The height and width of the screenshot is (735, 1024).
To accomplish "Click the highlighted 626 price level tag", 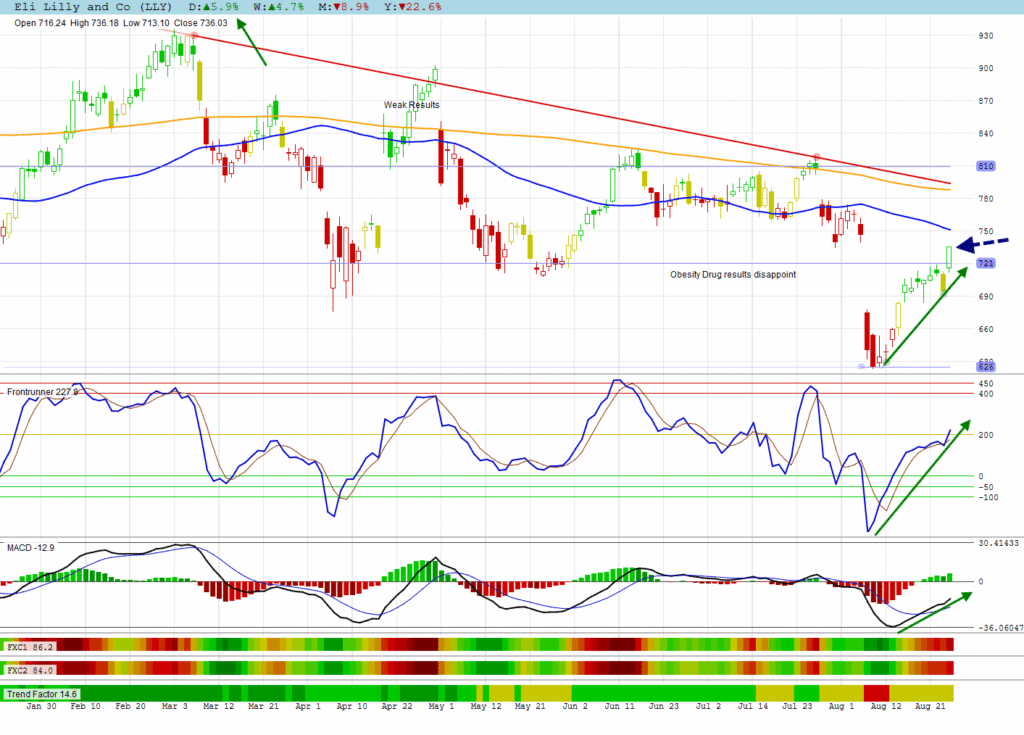I will pos(985,367).
